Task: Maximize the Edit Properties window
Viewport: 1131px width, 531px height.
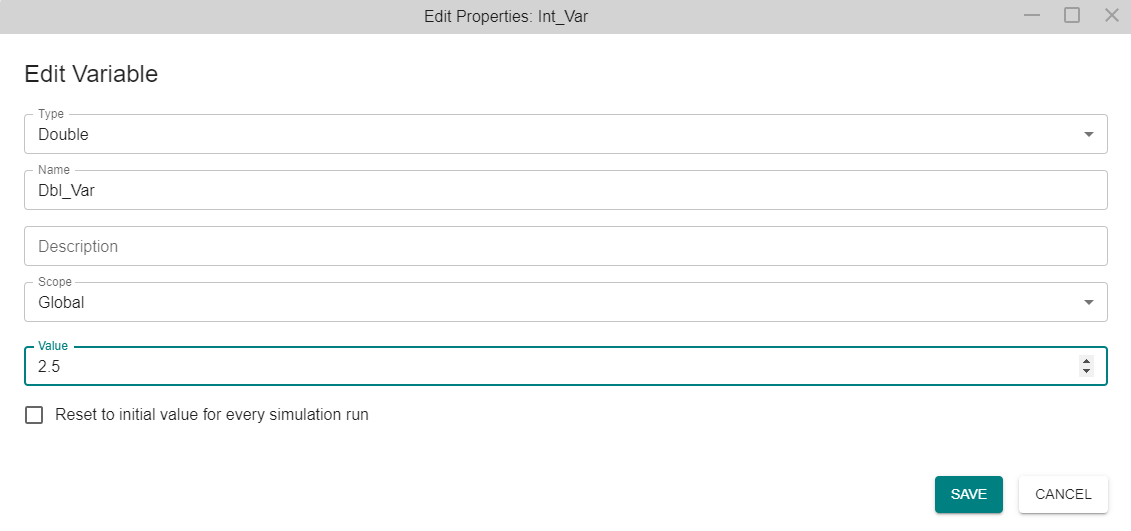Action: (1072, 15)
